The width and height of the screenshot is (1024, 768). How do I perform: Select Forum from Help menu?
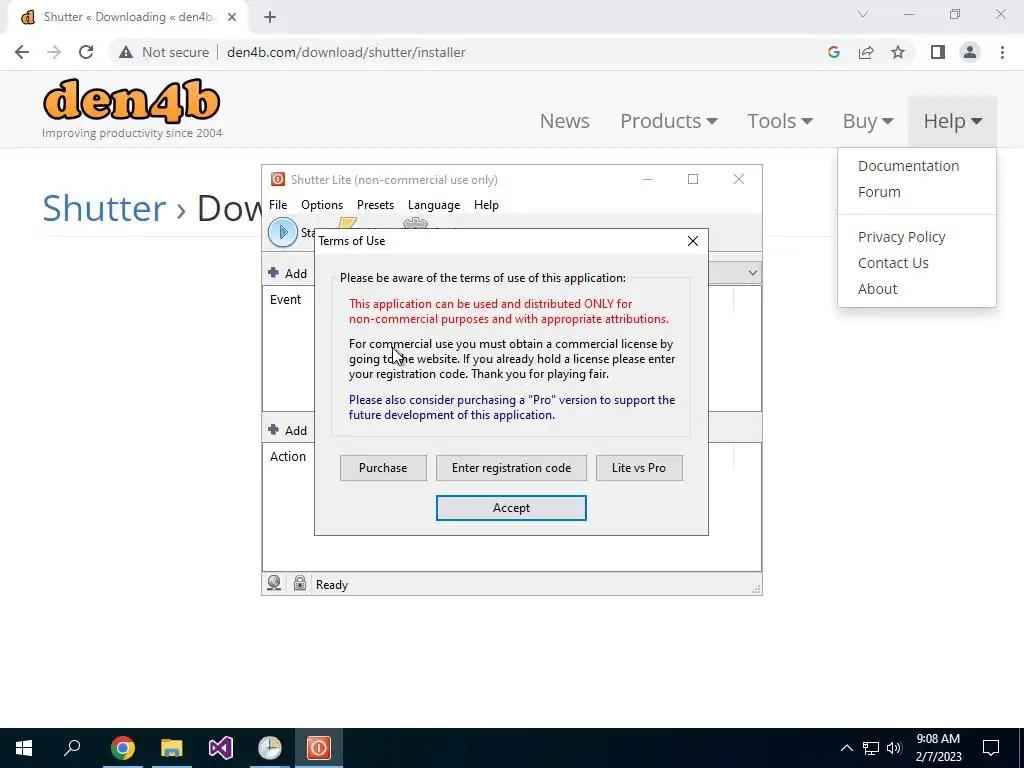point(879,192)
